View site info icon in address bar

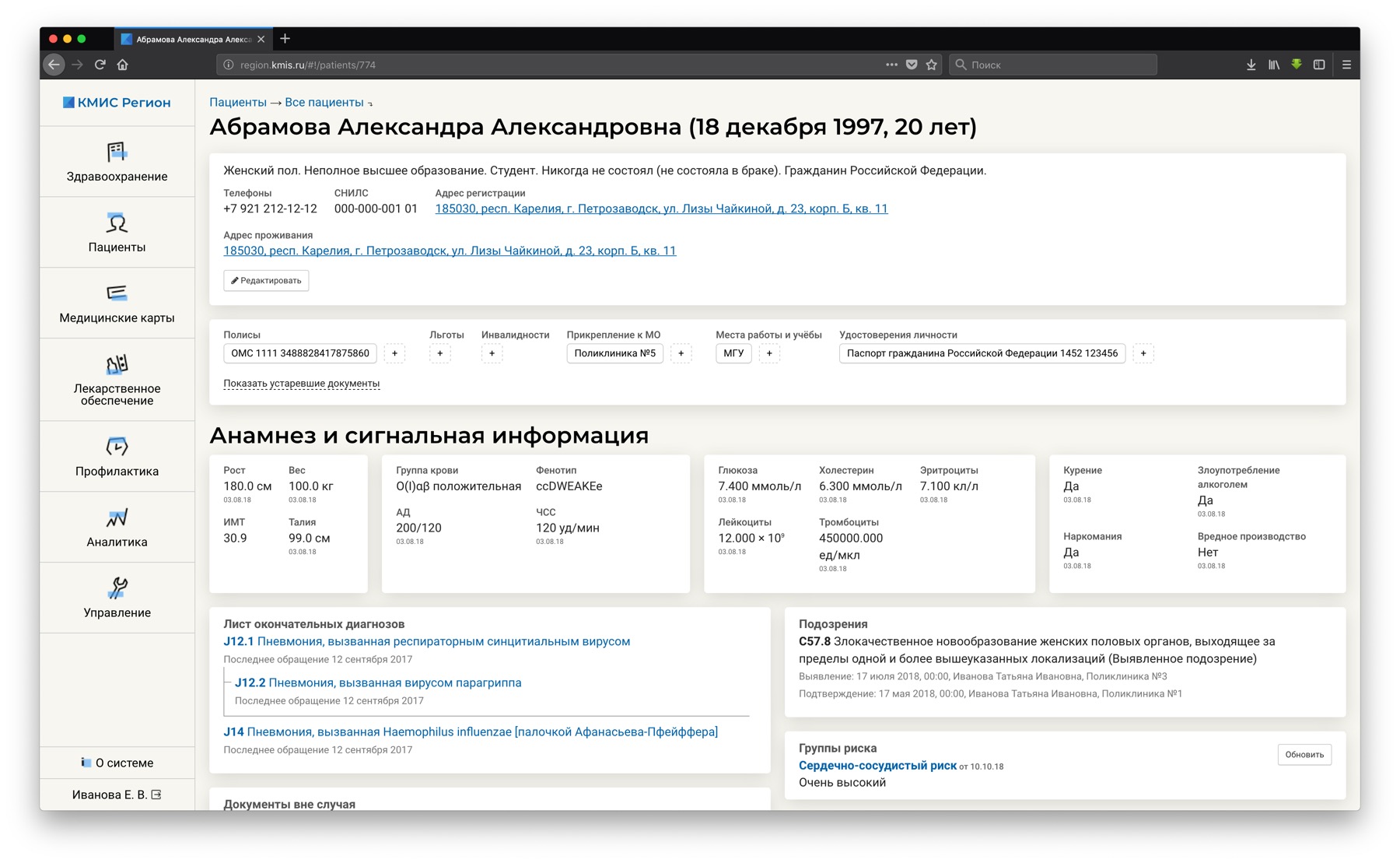pos(228,65)
